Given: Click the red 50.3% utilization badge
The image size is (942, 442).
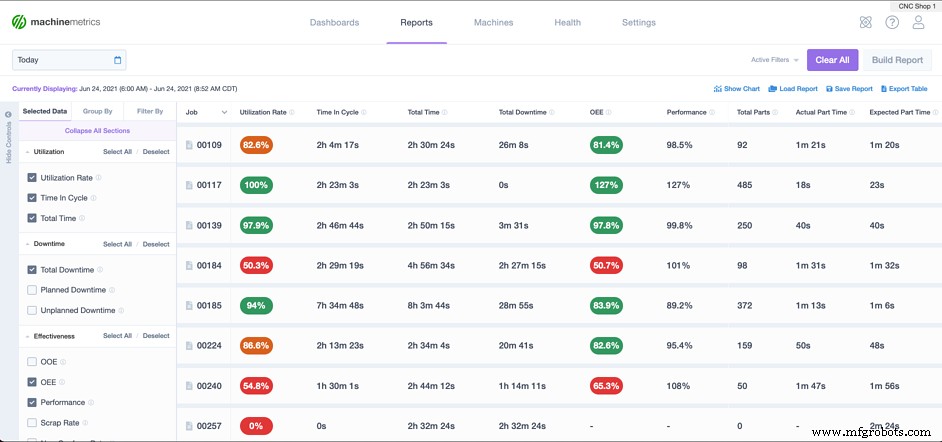Looking at the screenshot, I should tap(256, 265).
